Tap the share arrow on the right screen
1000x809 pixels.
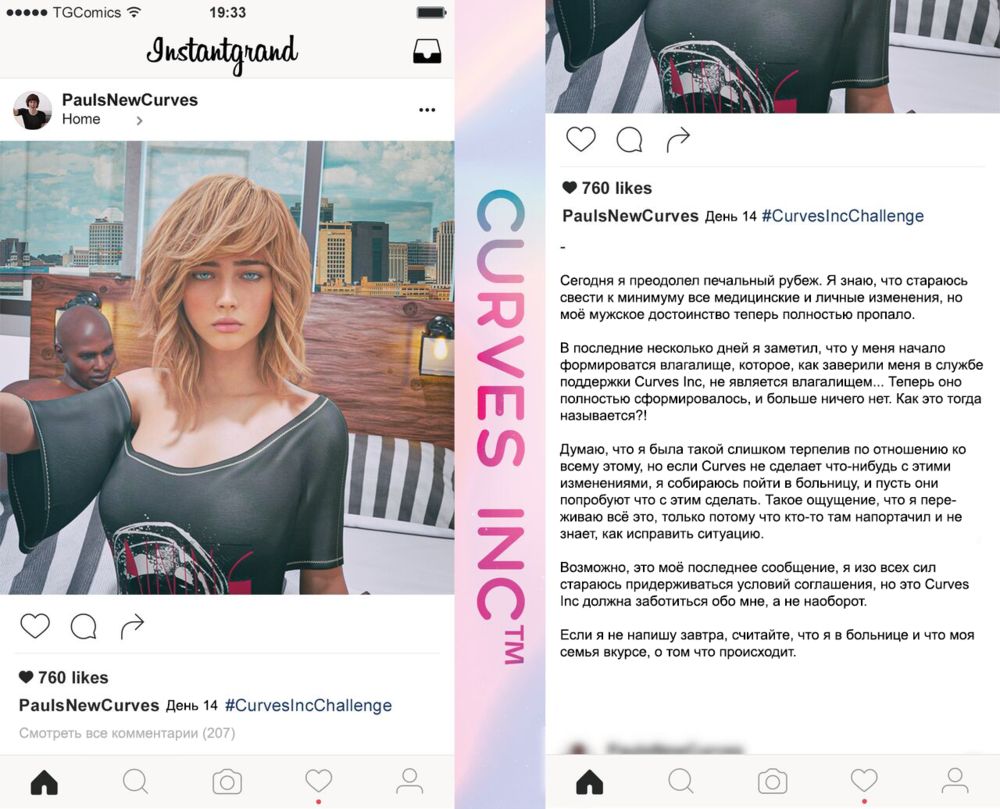[x=678, y=140]
